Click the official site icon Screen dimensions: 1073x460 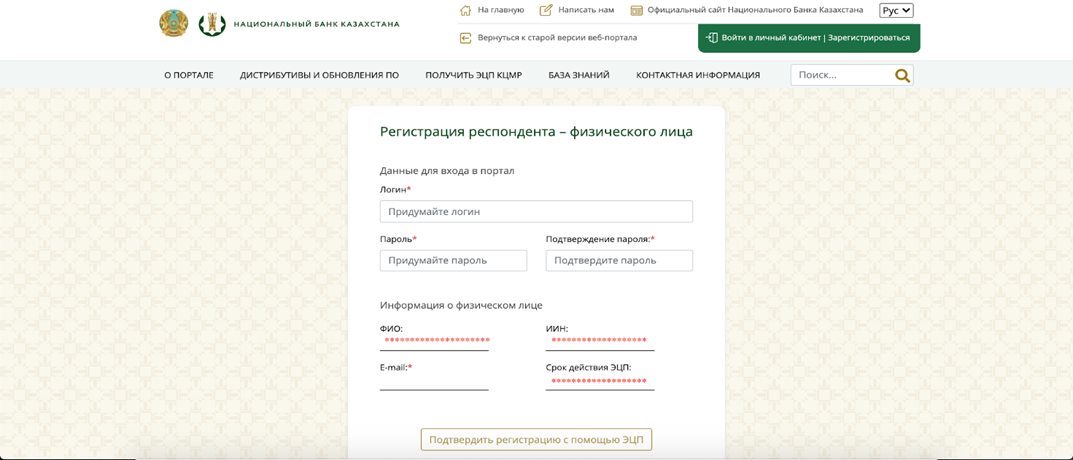tap(637, 10)
